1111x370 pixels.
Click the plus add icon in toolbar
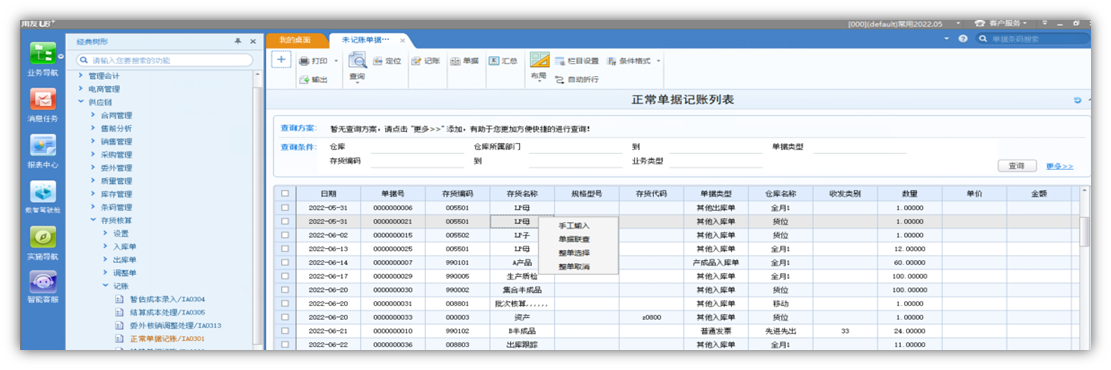tap(281, 60)
